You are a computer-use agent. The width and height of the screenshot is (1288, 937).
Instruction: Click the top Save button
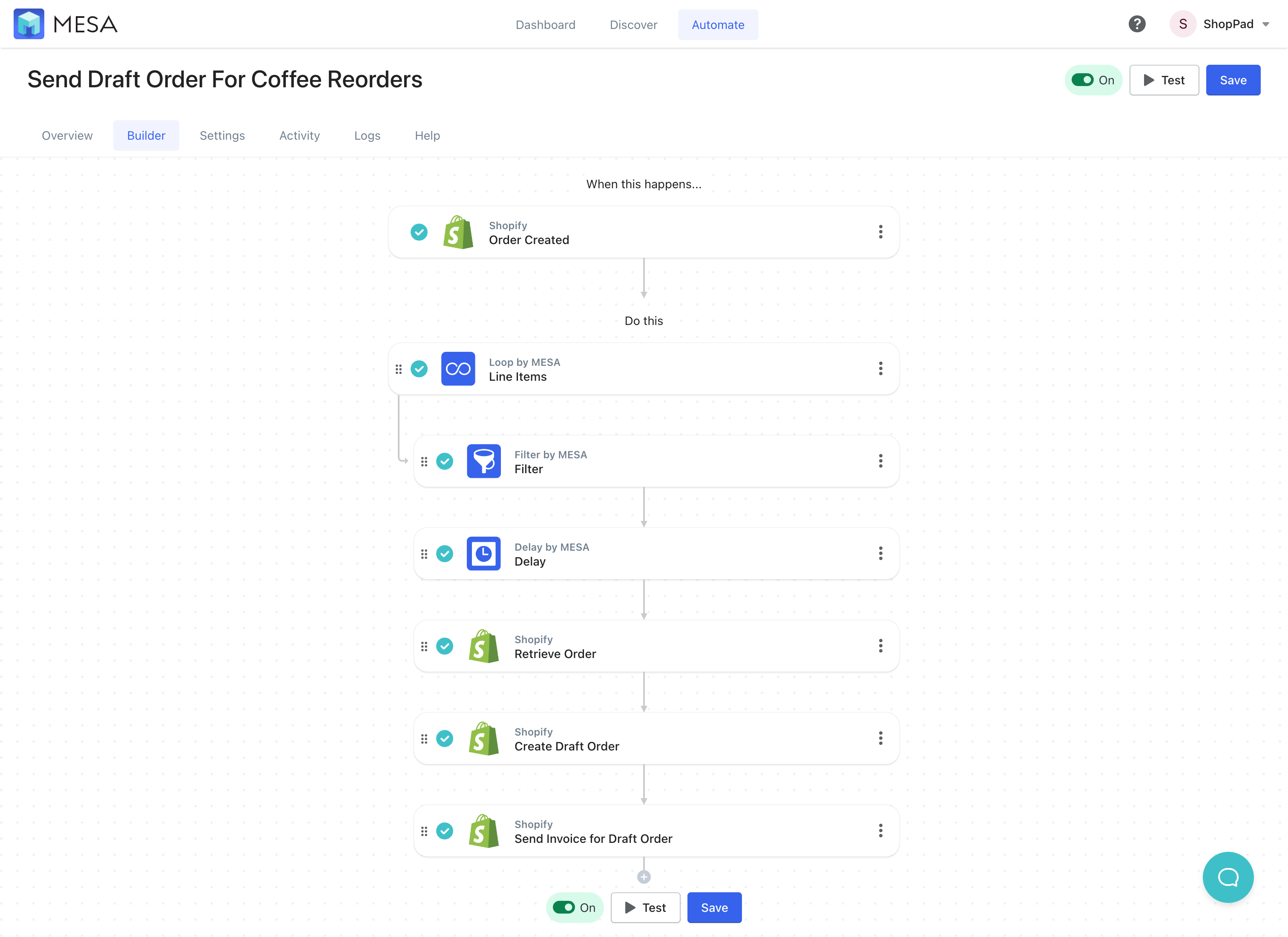coord(1233,80)
